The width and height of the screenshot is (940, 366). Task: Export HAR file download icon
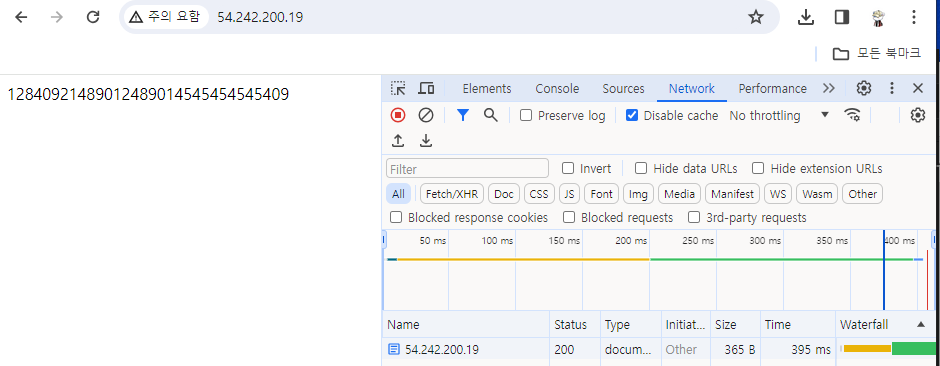426,141
